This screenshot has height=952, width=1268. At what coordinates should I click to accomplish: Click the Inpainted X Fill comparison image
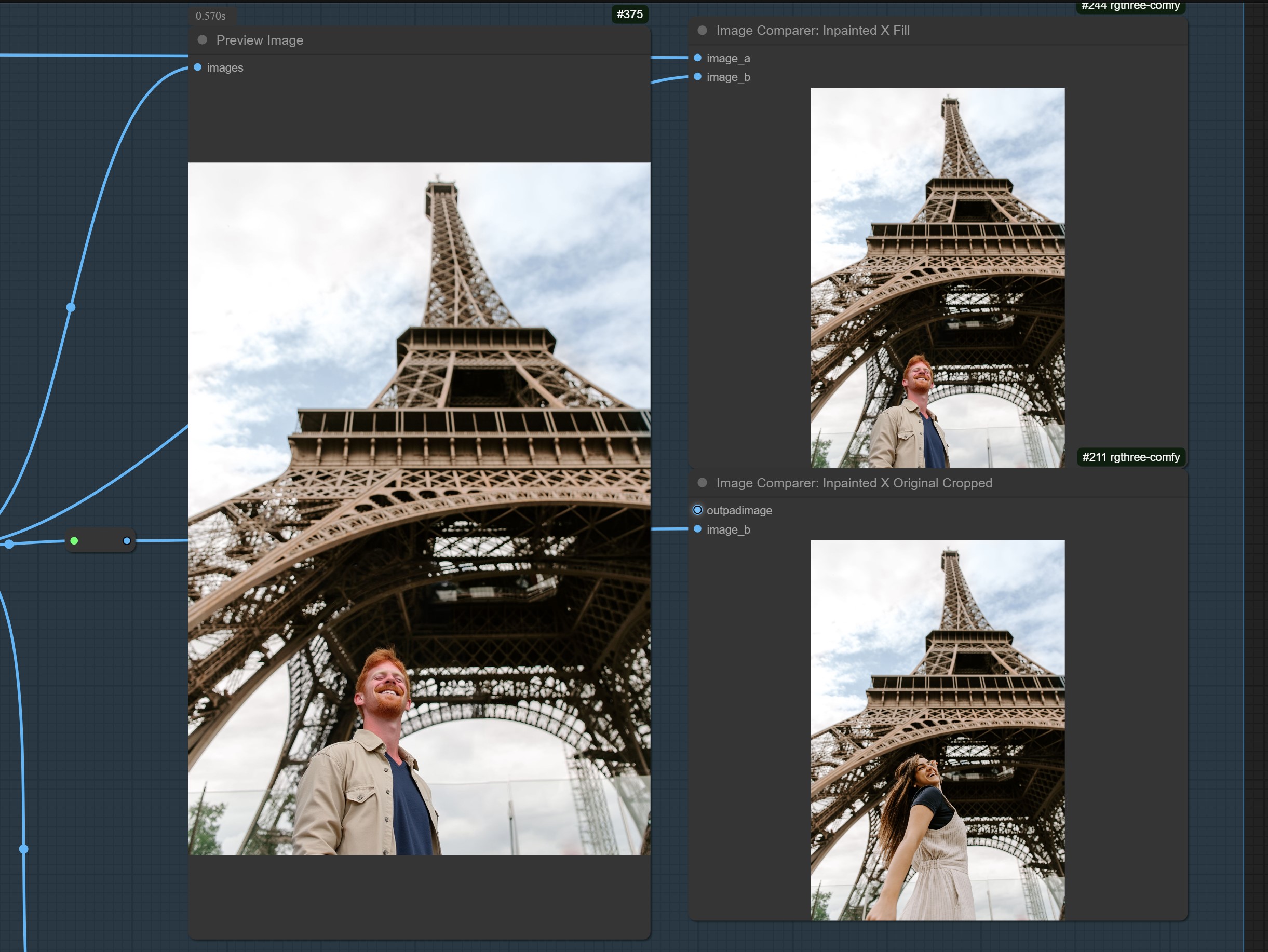pos(937,277)
